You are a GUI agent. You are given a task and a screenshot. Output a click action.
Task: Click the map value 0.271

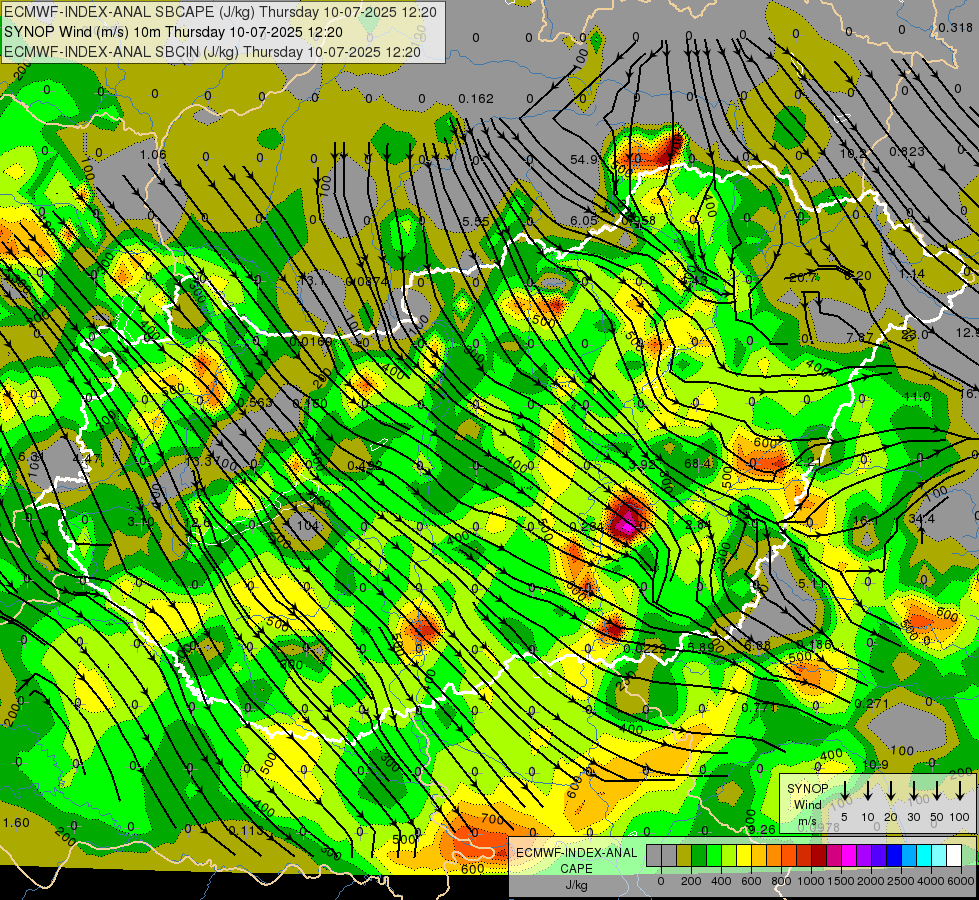872,704
